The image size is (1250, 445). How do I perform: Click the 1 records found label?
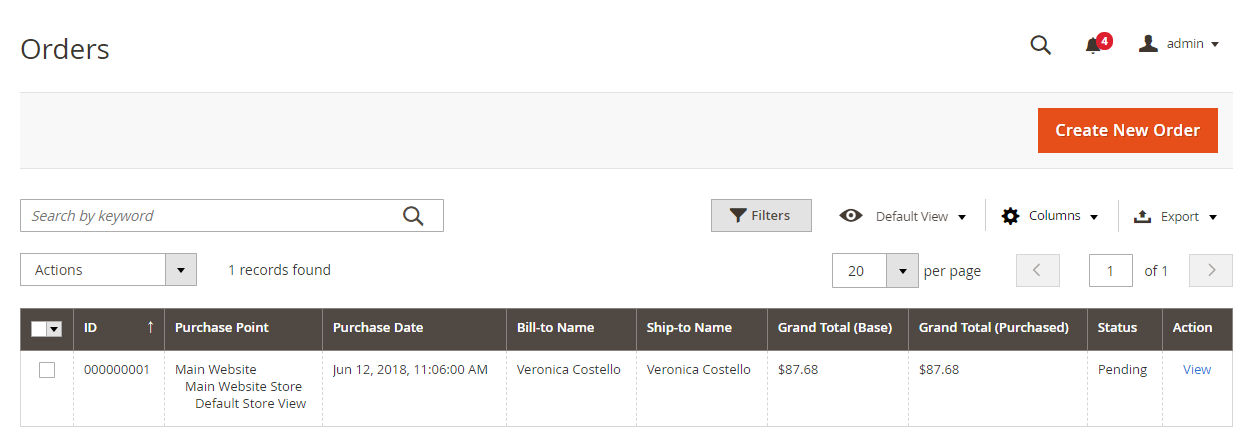[279, 270]
